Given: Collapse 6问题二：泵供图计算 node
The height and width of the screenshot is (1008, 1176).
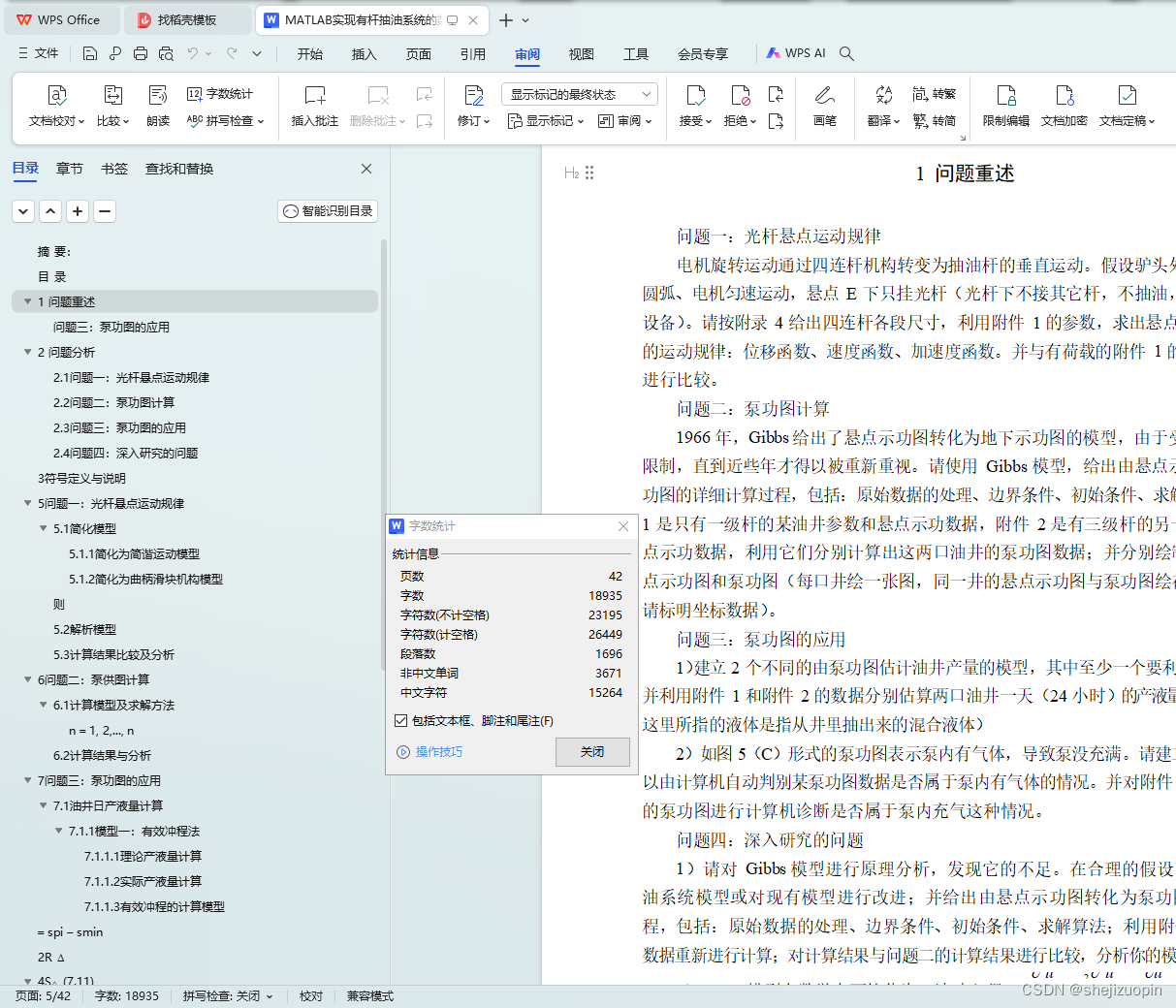Looking at the screenshot, I should point(27,679).
